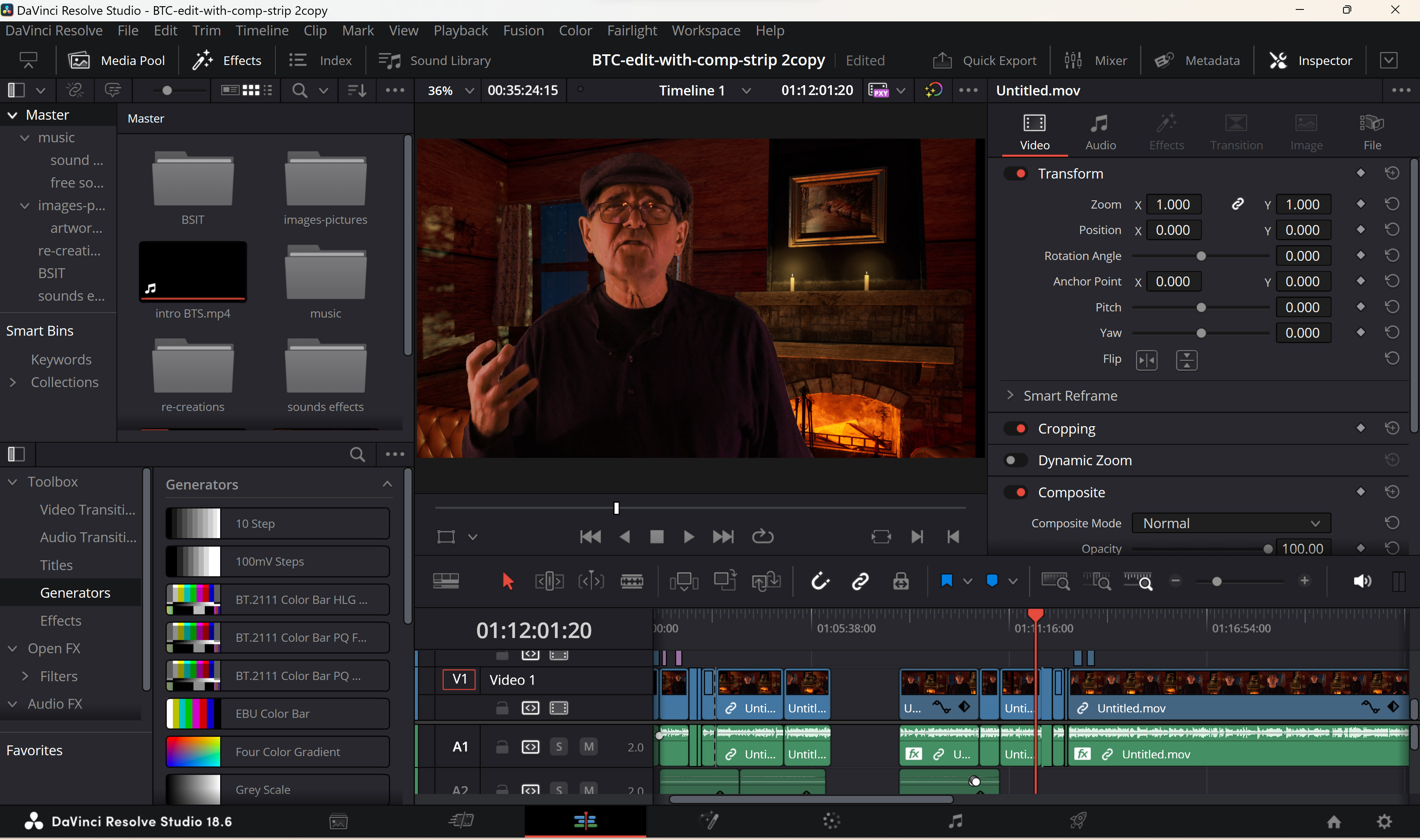Expand Smart Reframe section
This screenshot has height=840, width=1420.
point(1010,395)
